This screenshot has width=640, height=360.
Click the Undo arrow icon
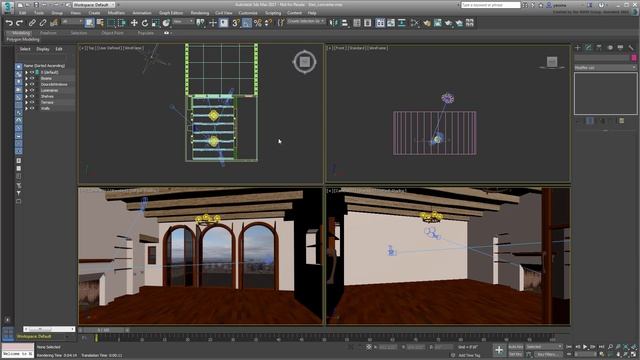[x=9, y=23]
